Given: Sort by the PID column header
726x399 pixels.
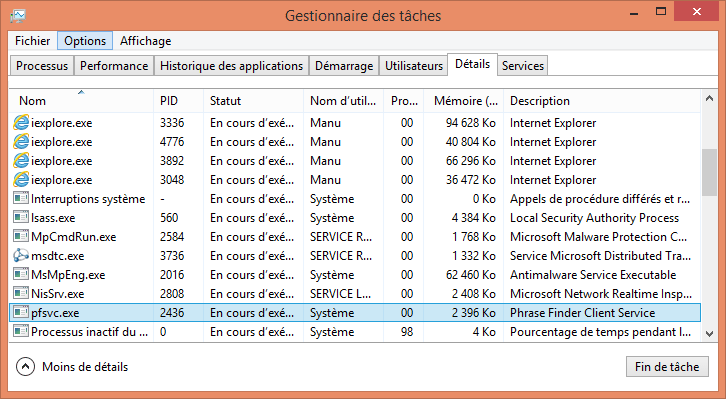Looking at the screenshot, I should (x=178, y=101).
